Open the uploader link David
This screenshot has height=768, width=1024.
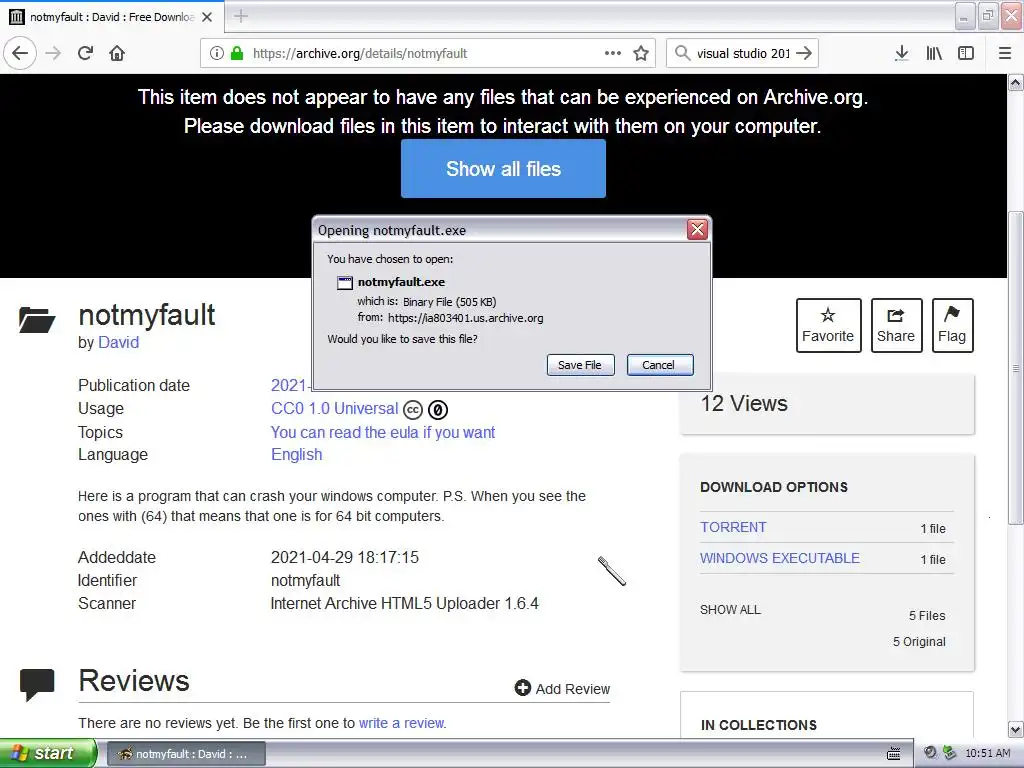click(118, 342)
